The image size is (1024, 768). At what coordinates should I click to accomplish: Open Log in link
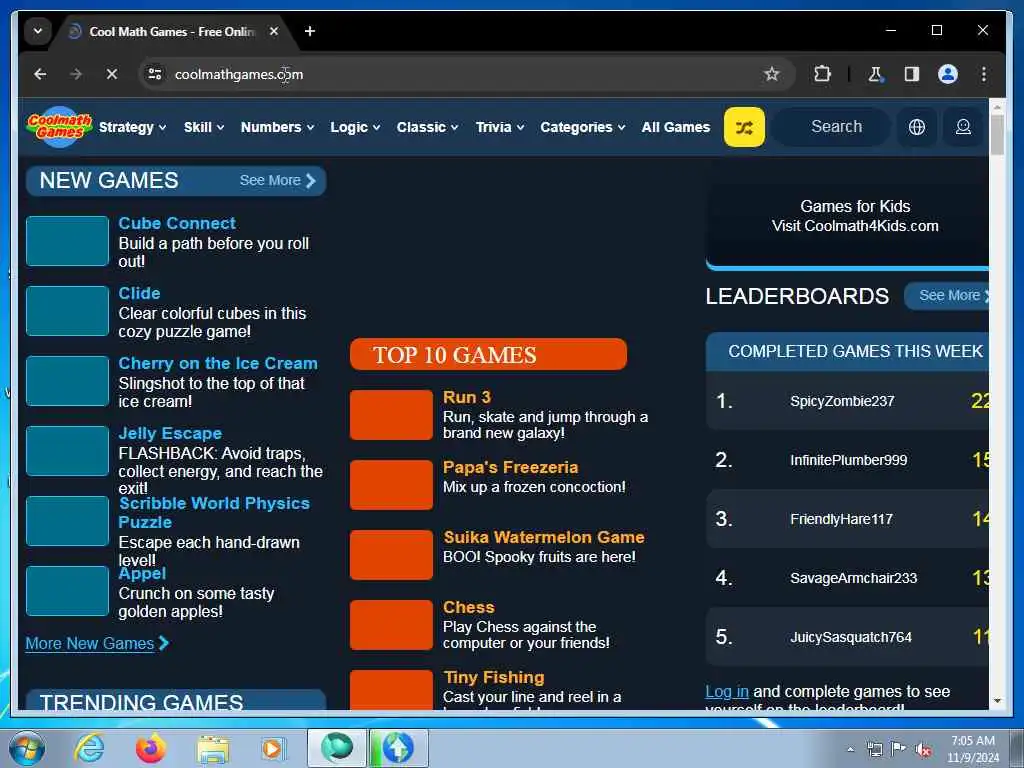(727, 692)
